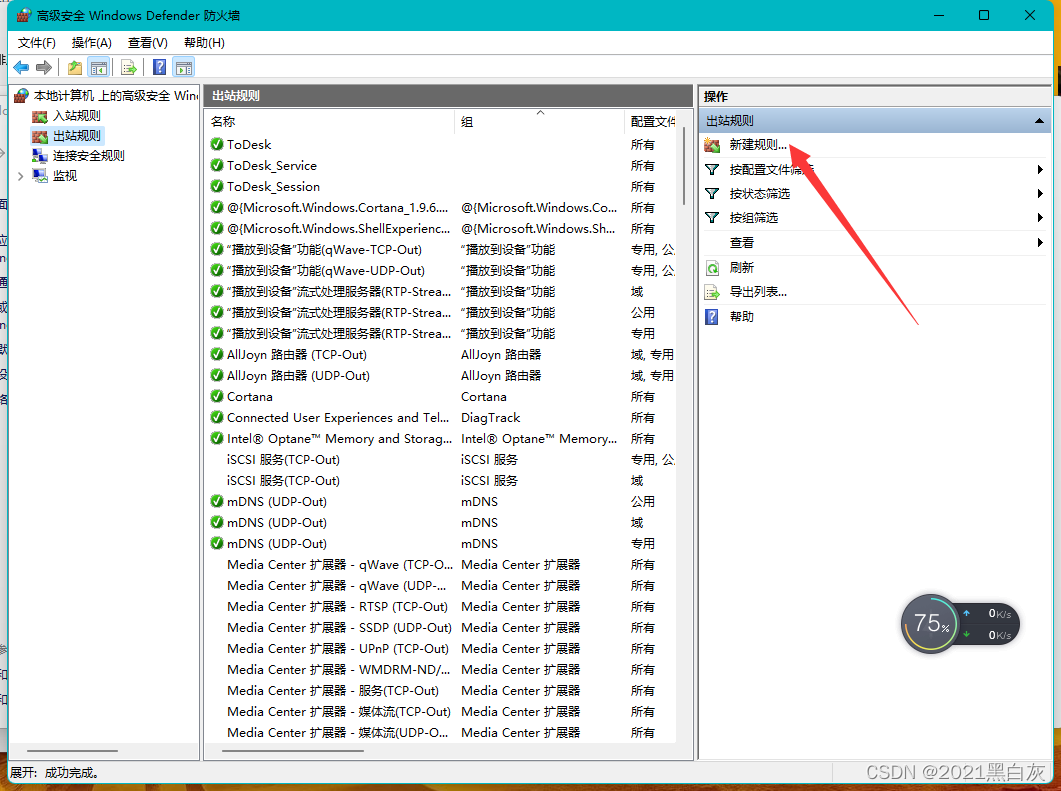Screen dimensions: 1061x791
Task: Click the 按组筛选 filter funnel icon
Action: click(712, 218)
